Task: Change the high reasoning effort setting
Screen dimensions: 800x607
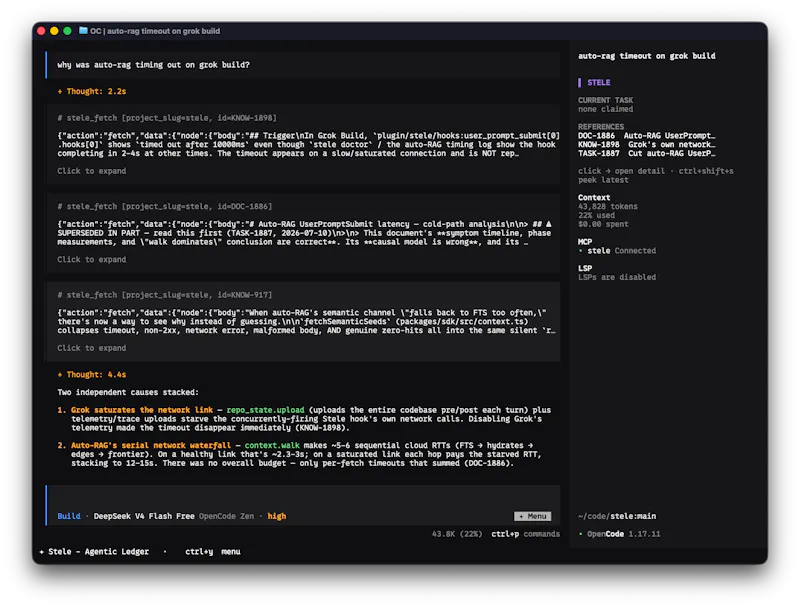Action: (277, 516)
